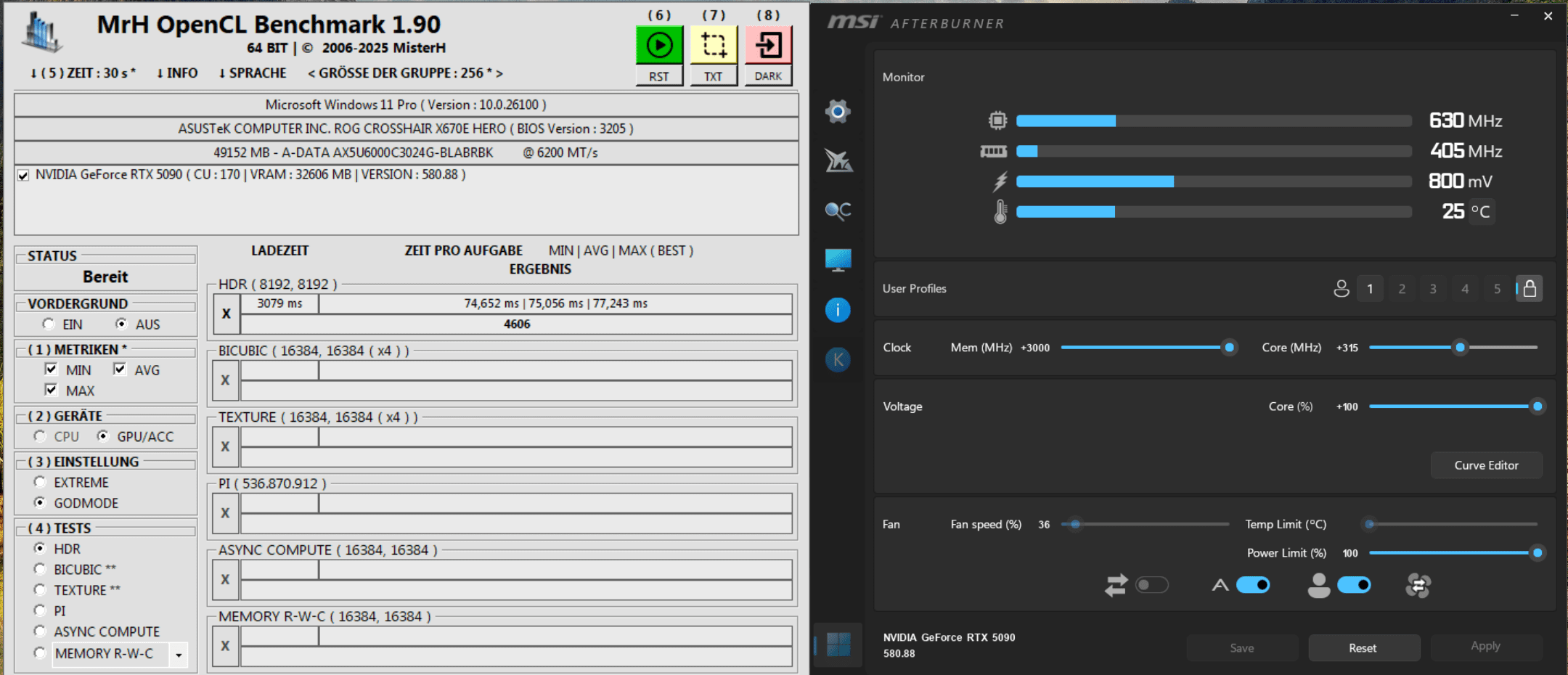Viewport: 1568px width, 675px height.
Task: Open the SPRACHE language menu
Action: point(252,73)
